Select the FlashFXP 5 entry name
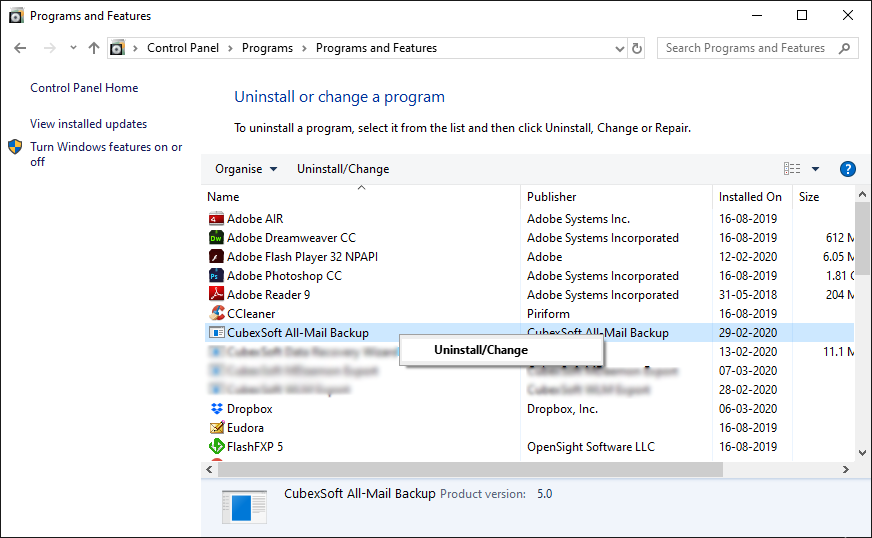 tap(255, 447)
